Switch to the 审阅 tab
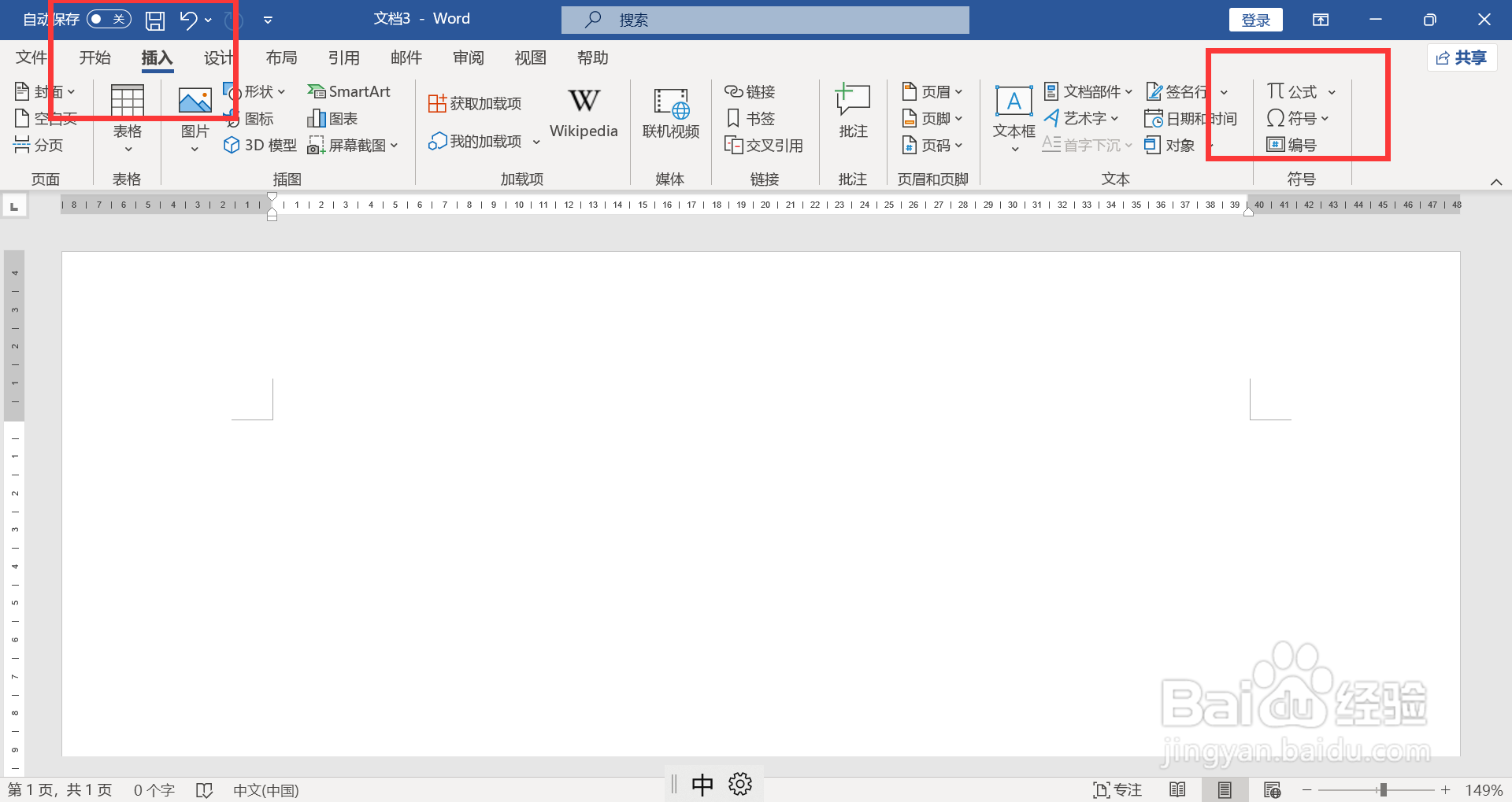Viewport: 1512px width, 802px height. 469,57
